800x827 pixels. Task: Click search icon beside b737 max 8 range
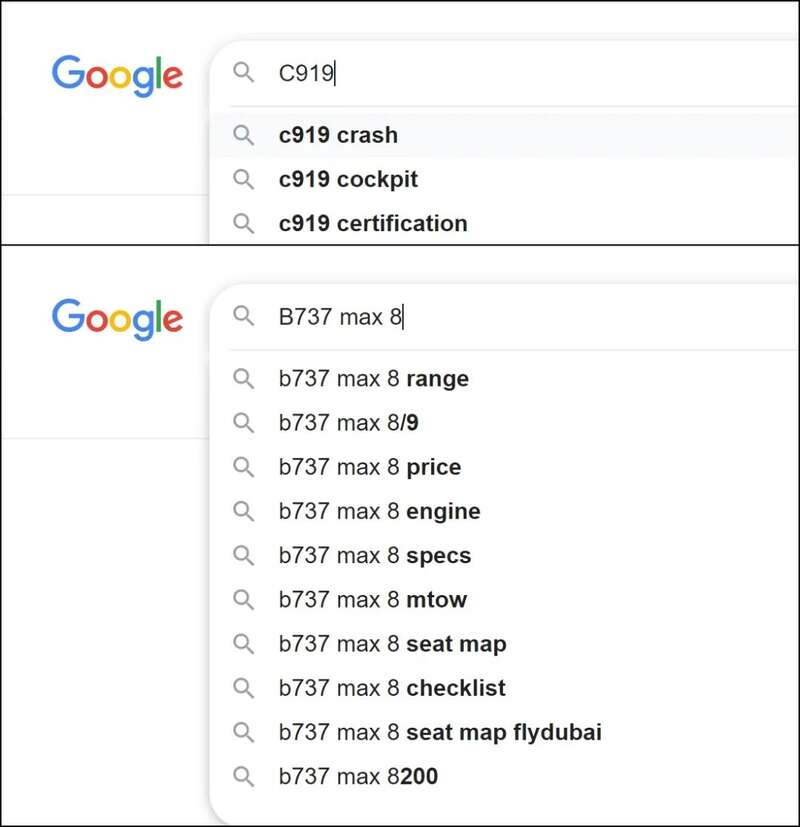pos(244,379)
